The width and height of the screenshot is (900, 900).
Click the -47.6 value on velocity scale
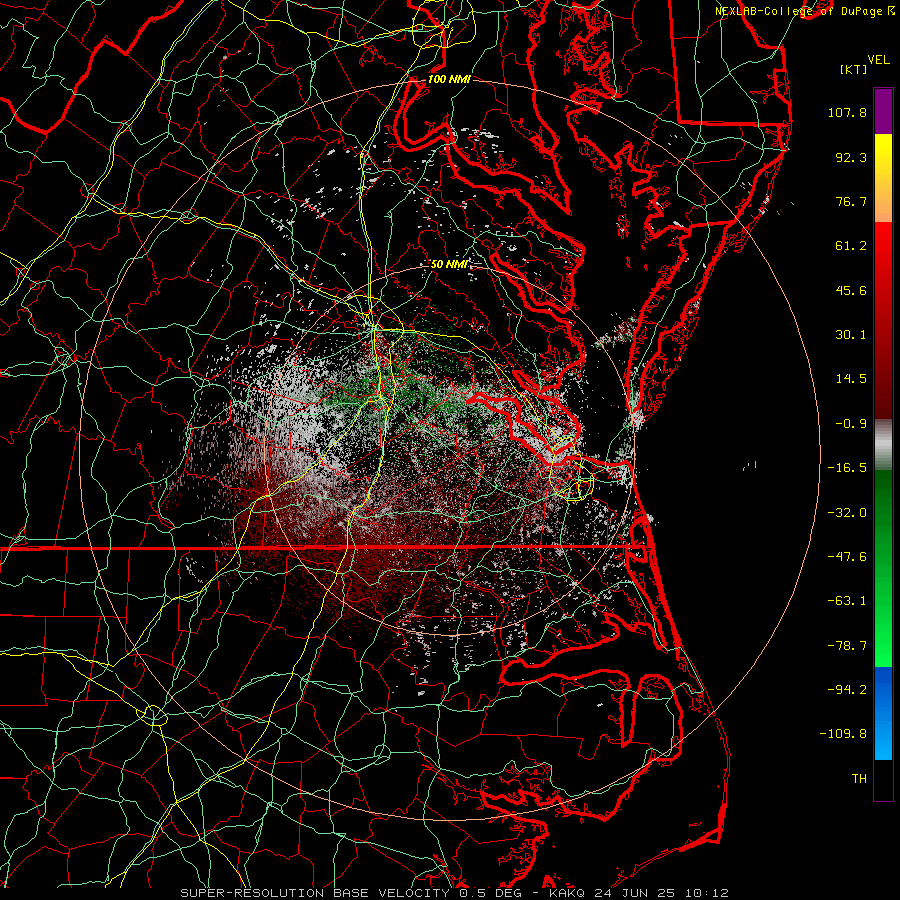point(847,557)
